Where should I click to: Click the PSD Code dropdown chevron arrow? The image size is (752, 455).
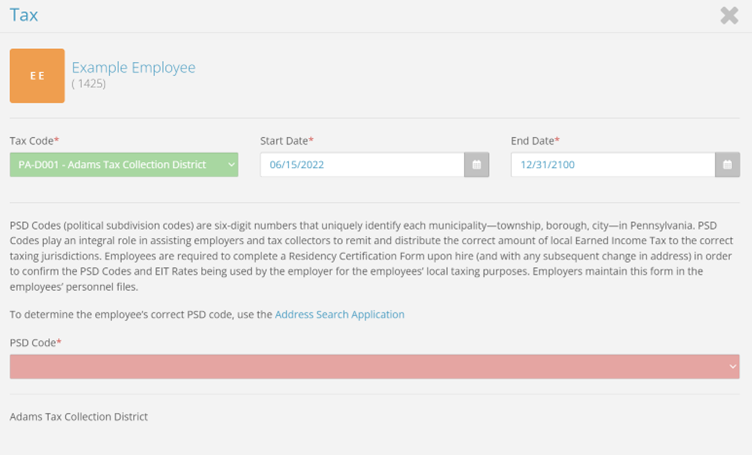tap(734, 367)
